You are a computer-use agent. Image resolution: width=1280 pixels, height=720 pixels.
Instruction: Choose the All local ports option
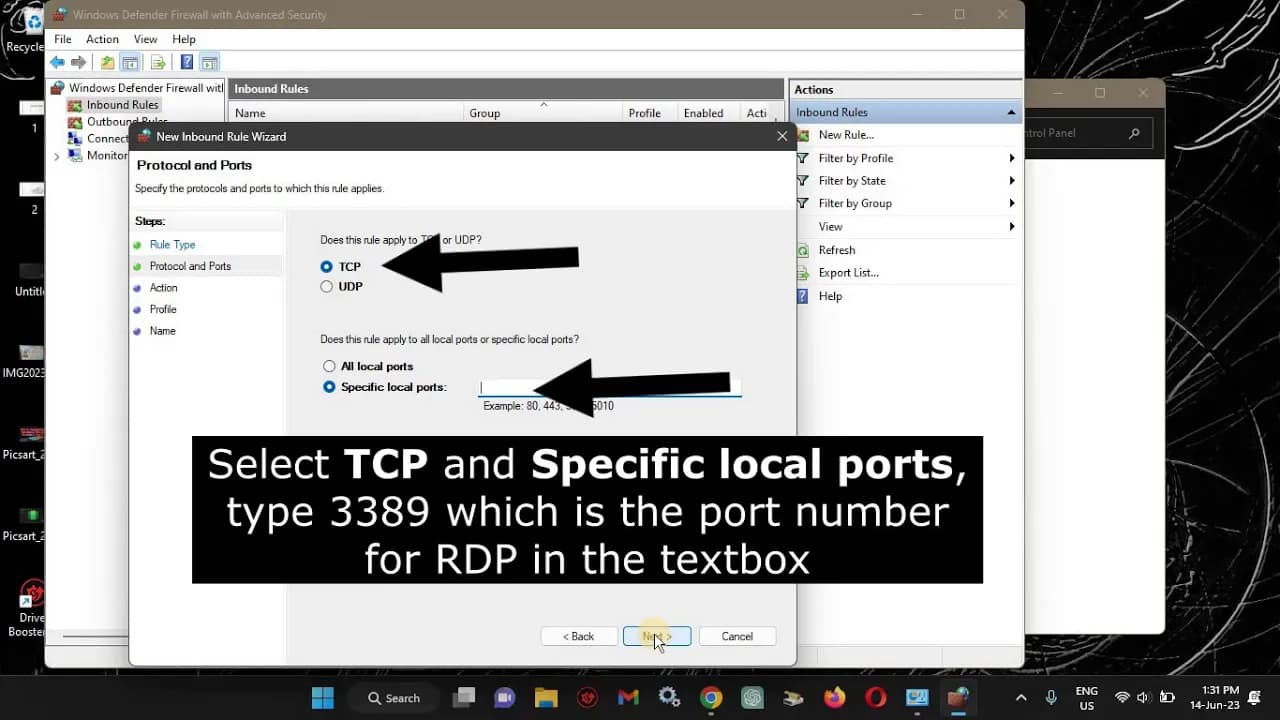(x=328, y=366)
